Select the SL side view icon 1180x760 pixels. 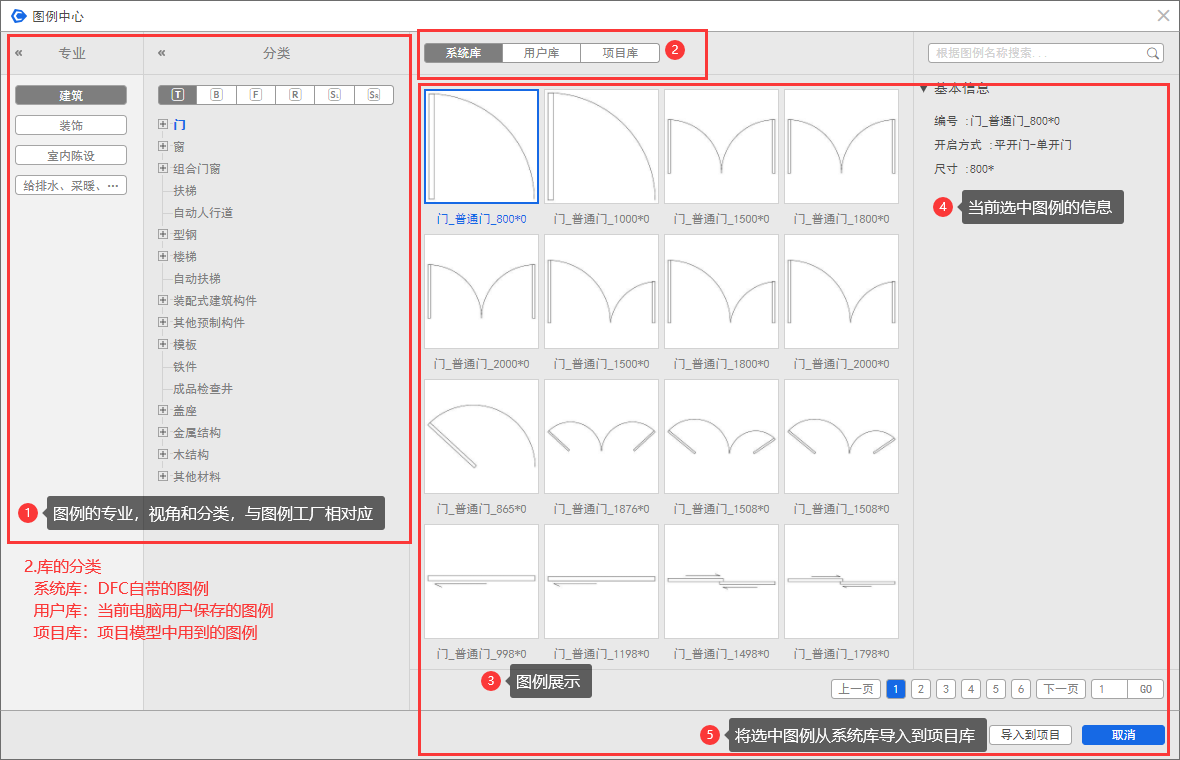(x=334, y=95)
